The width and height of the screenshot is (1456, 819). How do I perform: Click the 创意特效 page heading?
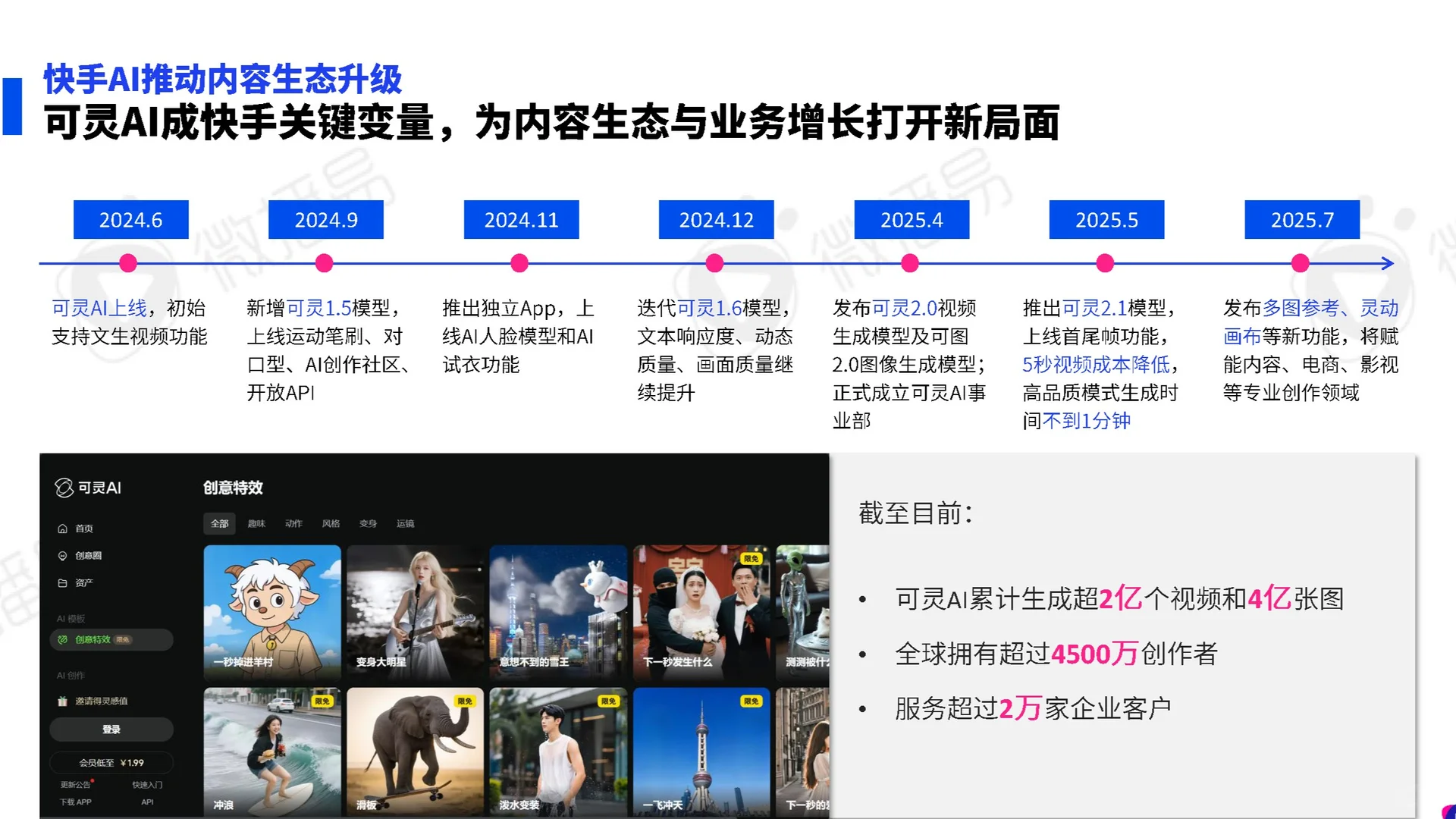point(233,488)
